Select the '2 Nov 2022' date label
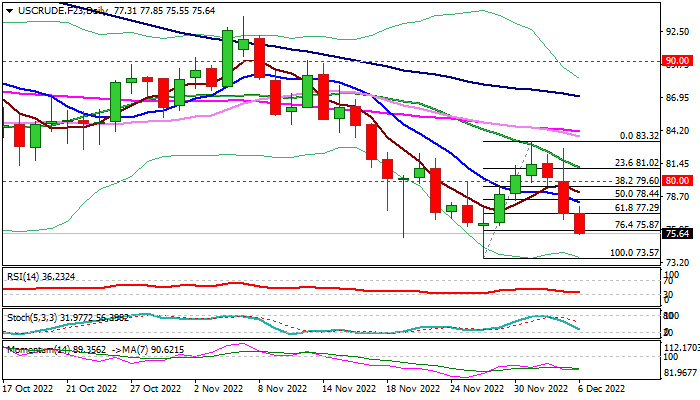 [x=219, y=388]
